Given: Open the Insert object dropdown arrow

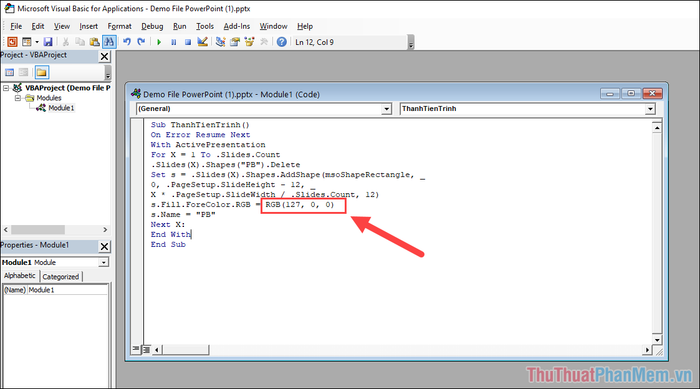Looking at the screenshot, I should coord(37,42).
